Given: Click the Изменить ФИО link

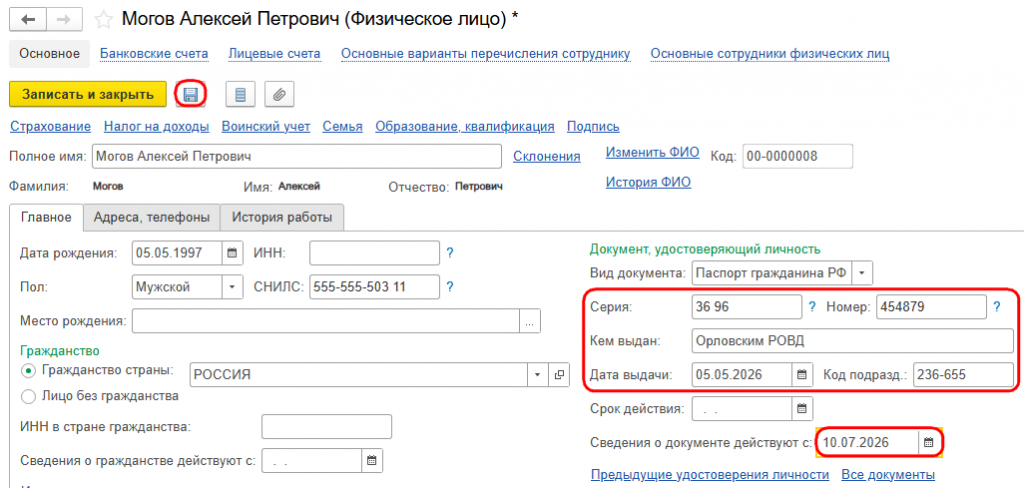Looking at the screenshot, I should (652, 152).
